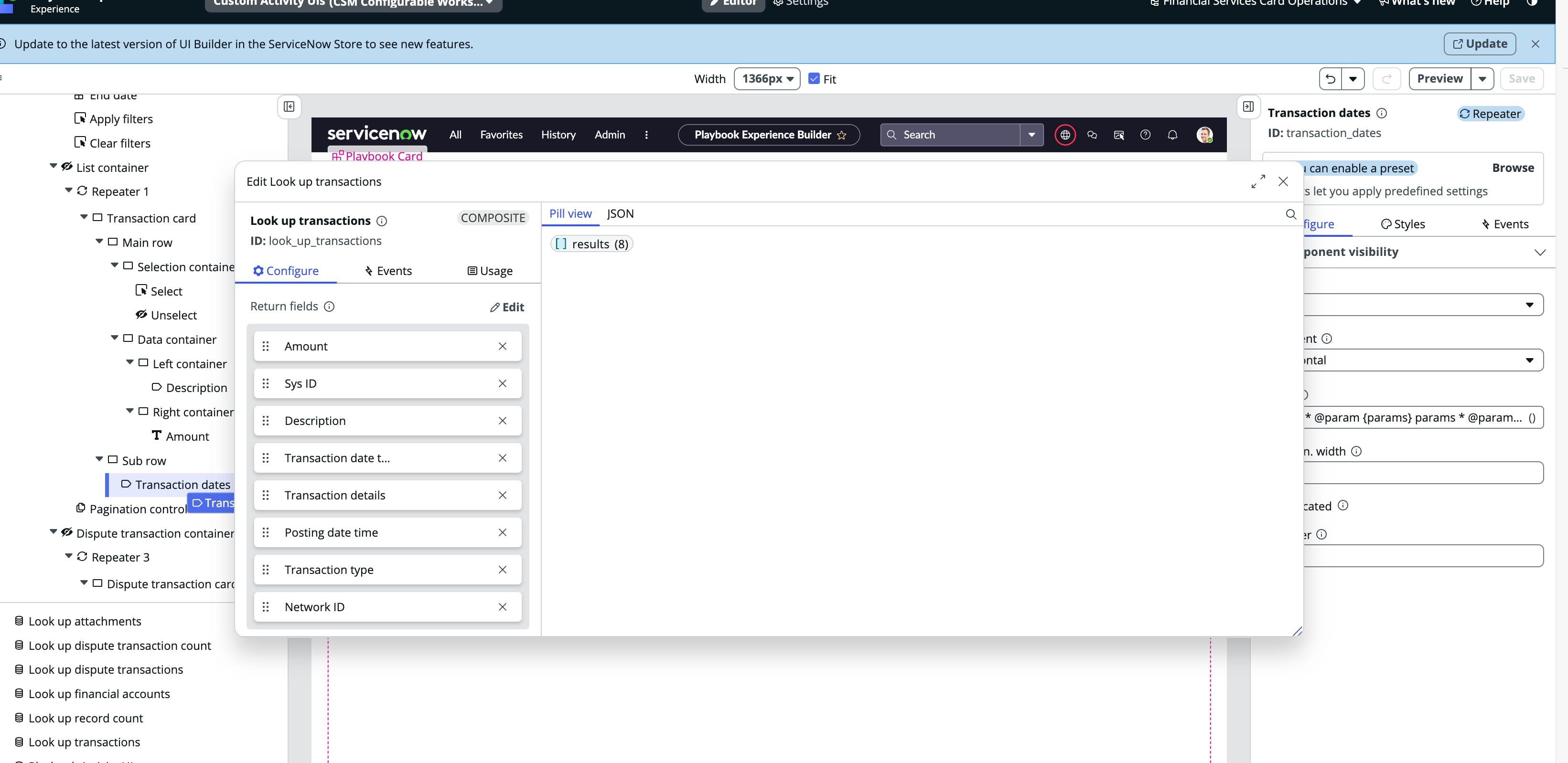
Task: Switch to the JSON tab
Action: pyautogui.click(x=620, y=213)
